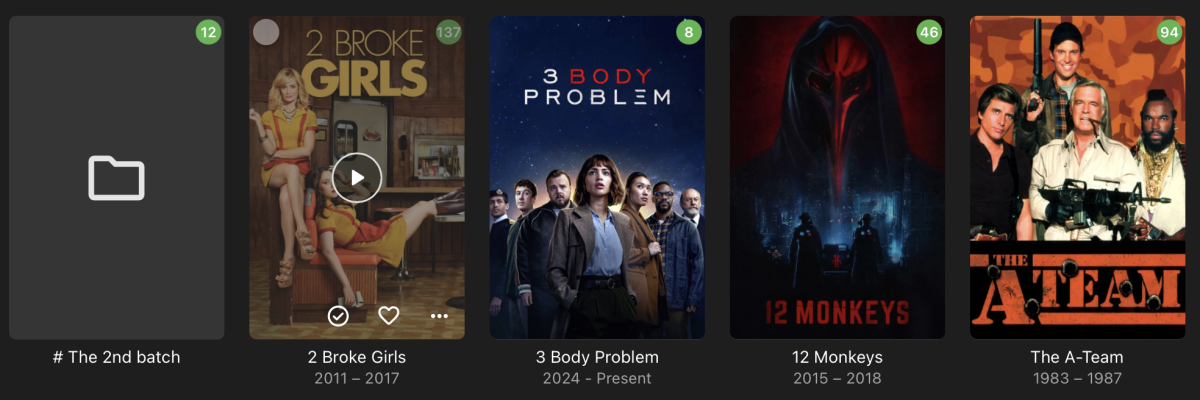Image resolution: width=1200 pixels, height=400 pixels.
Task: Open the more options menu on 2 Broke Girls
Action: (x=439, y=316)
